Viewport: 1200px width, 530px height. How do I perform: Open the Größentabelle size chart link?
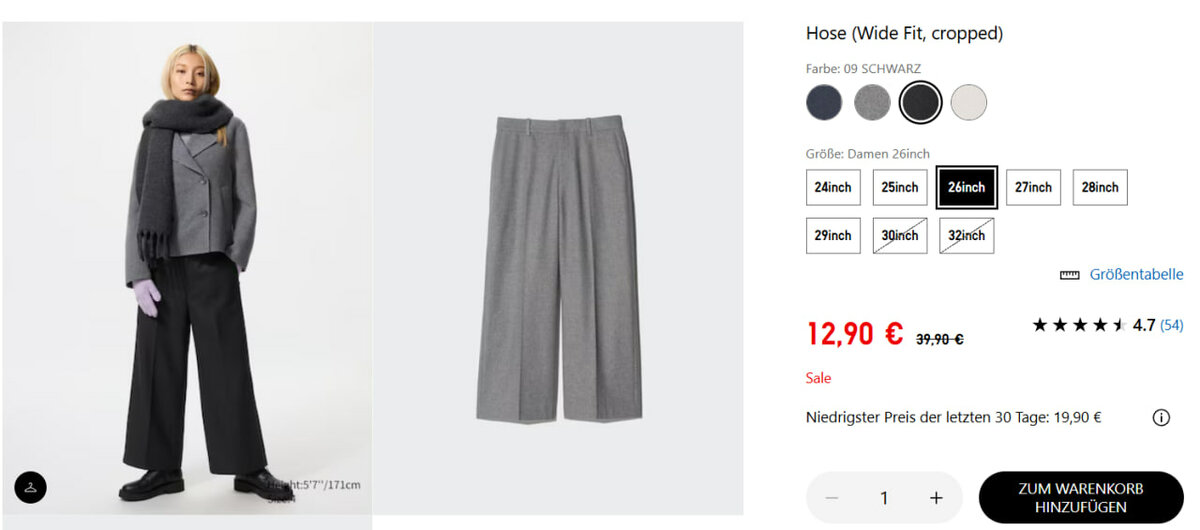[1136, 275]
